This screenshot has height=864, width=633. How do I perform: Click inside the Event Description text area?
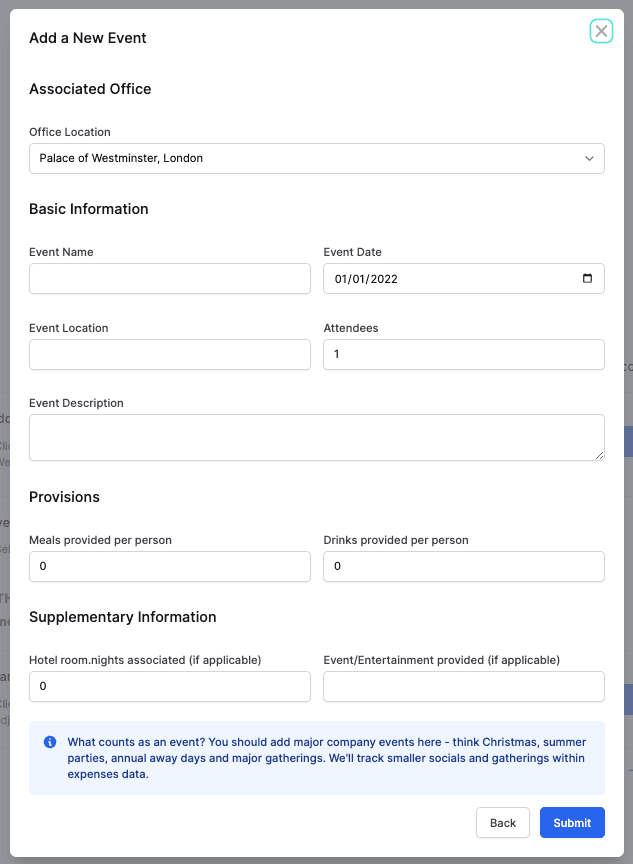point(316,437)
